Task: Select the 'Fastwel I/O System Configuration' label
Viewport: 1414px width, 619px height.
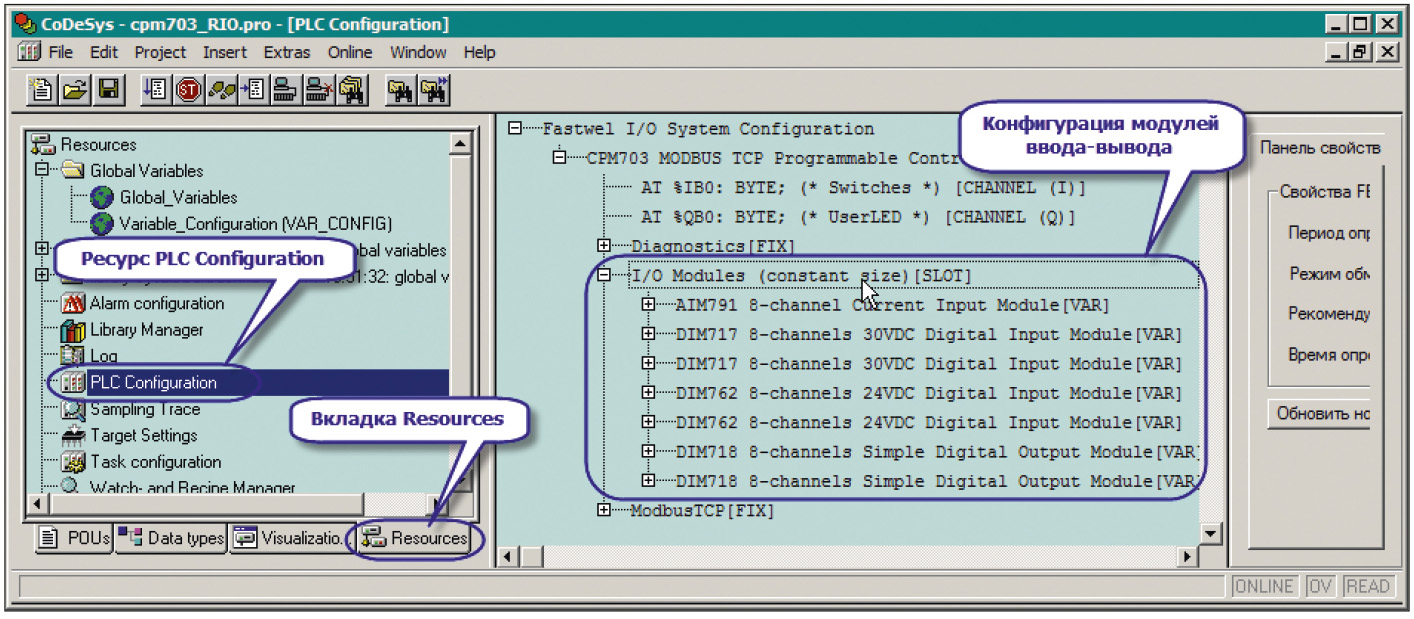Action: tap(708, 129)
